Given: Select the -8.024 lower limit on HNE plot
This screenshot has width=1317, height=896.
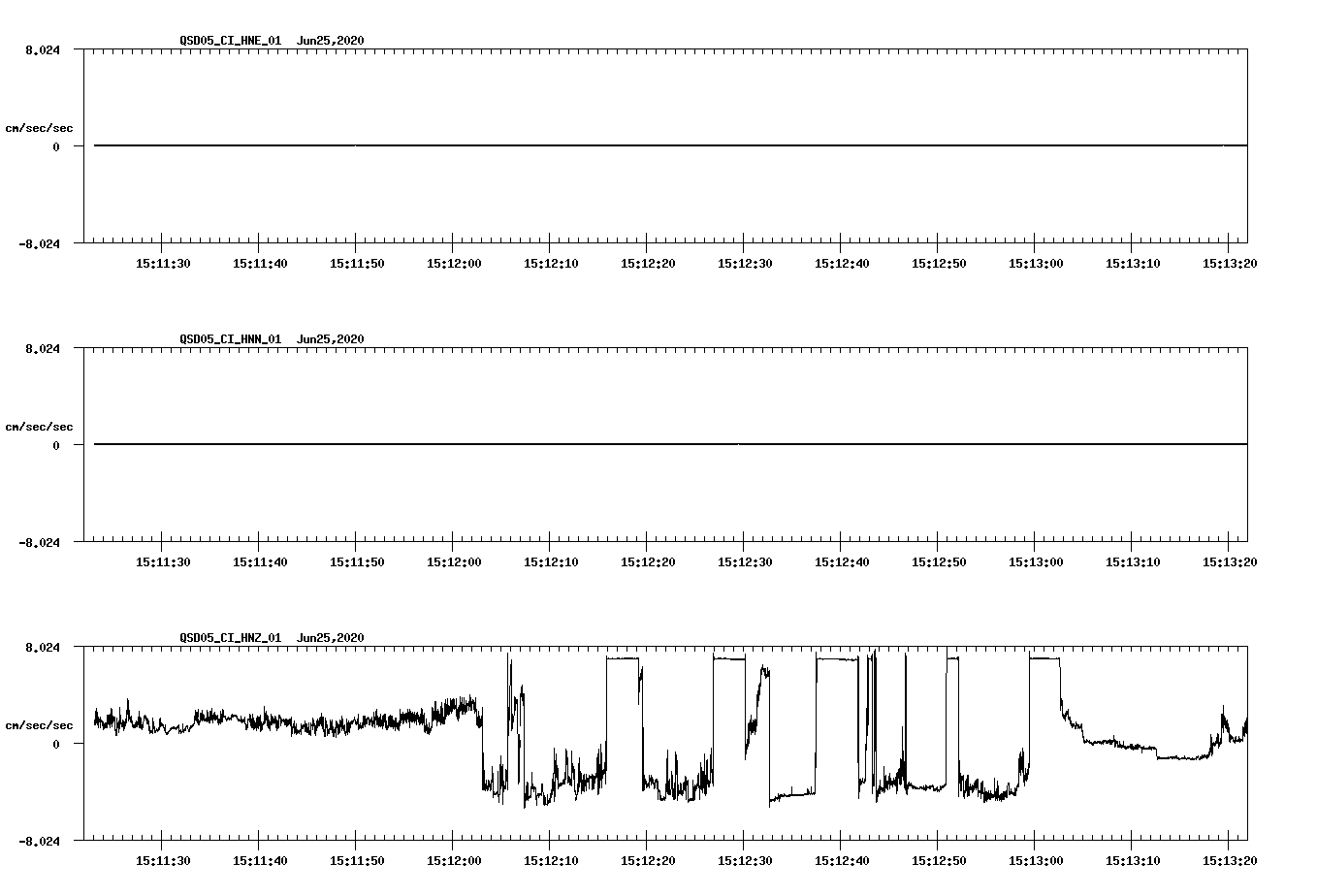Looking at the screenshot, I should (40, 244).
